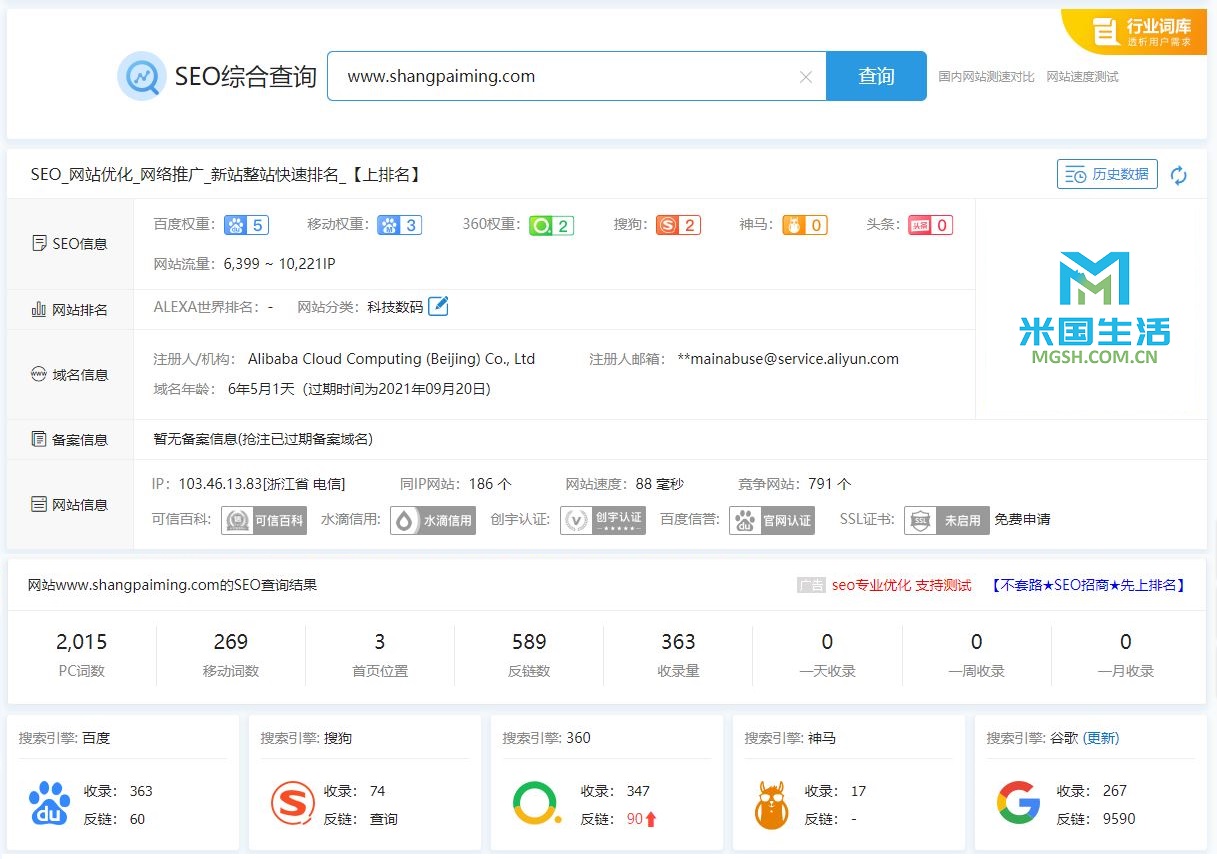The width and height of the screenshot is (1217, 859).
Task: Click the Google G logo
Action: point(1018,804)
